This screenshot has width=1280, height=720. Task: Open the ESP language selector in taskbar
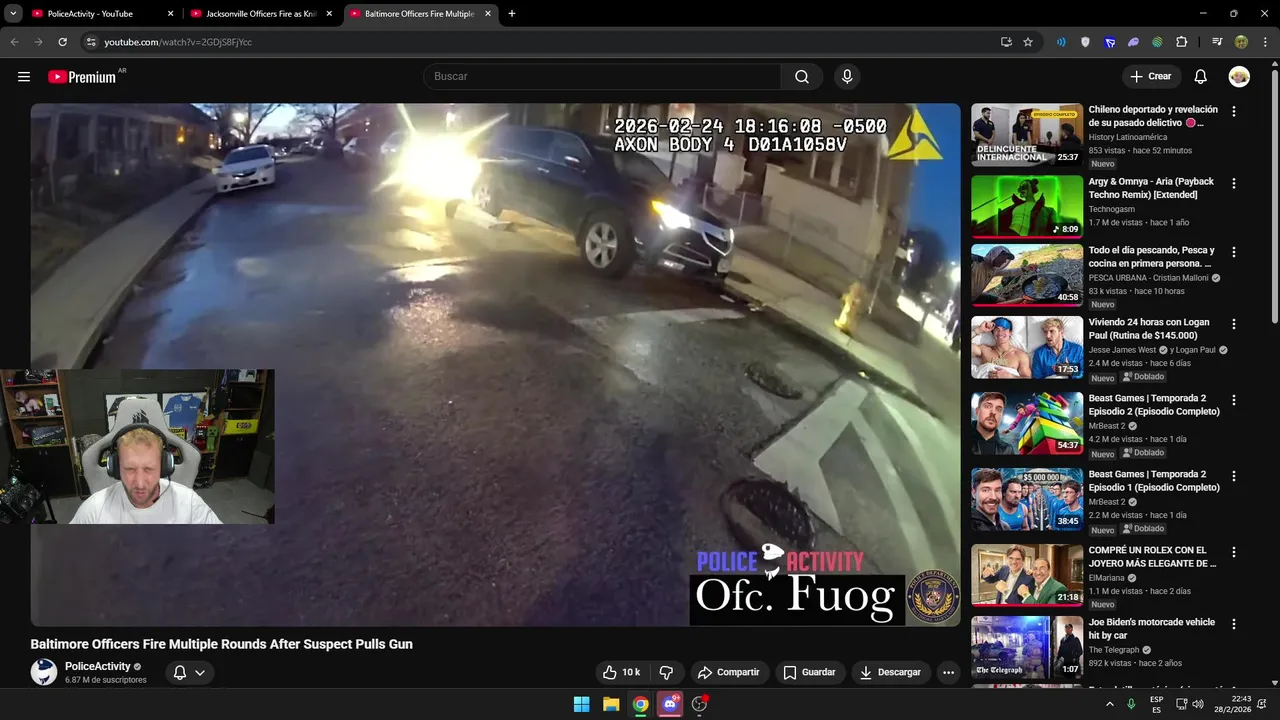(x=1156, y=704)
